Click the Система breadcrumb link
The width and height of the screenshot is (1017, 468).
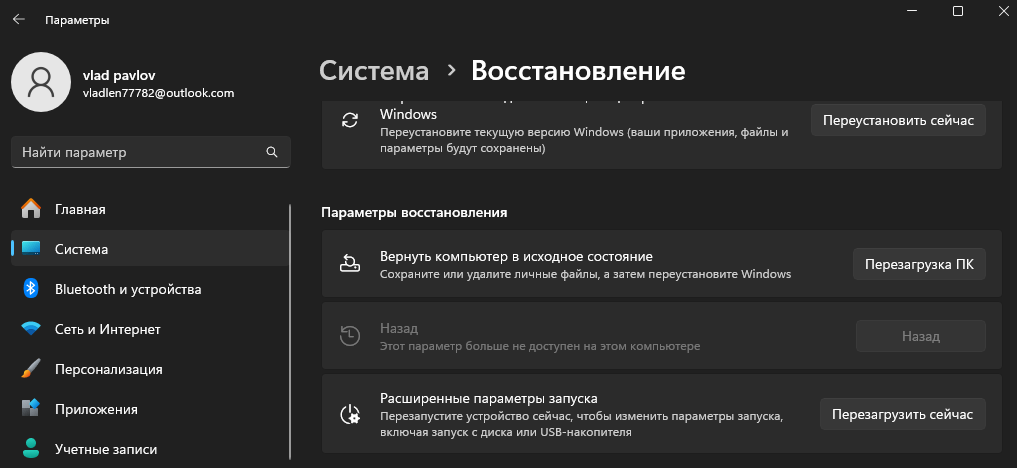pyautogui.click(x=374, y=71)
